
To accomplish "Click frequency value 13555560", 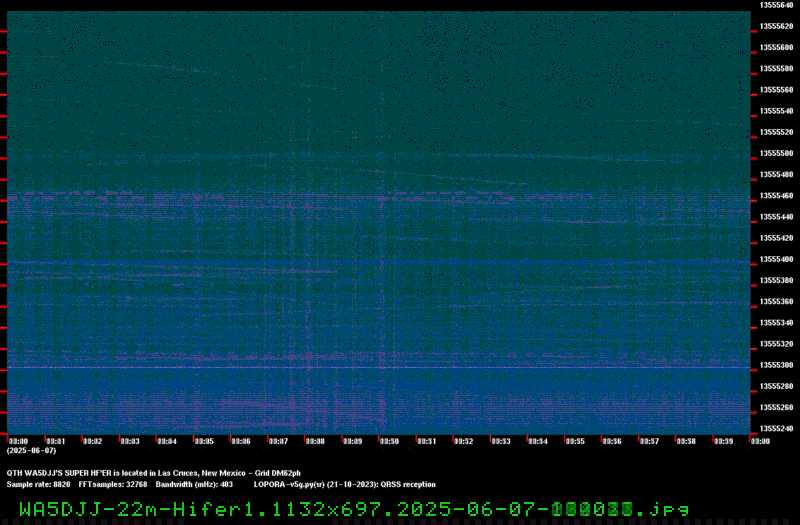I will tap(777, 90).
